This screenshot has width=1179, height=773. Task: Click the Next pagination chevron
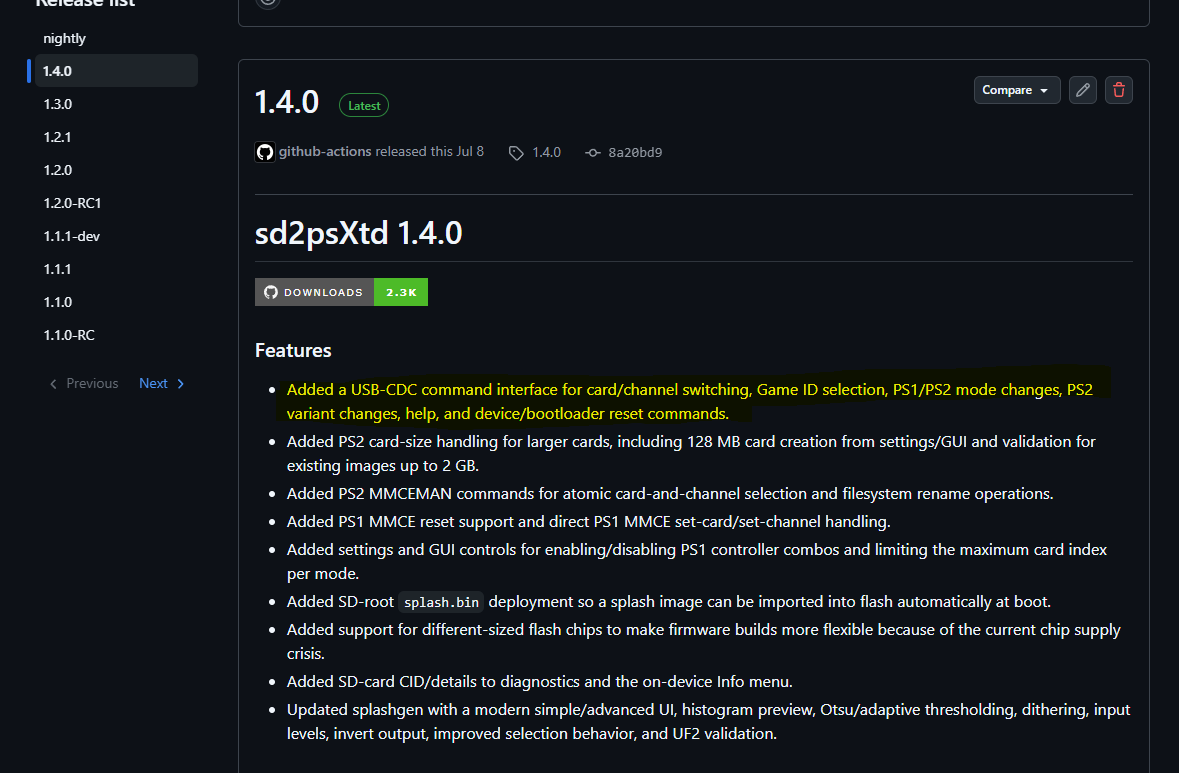coord(180,383)
